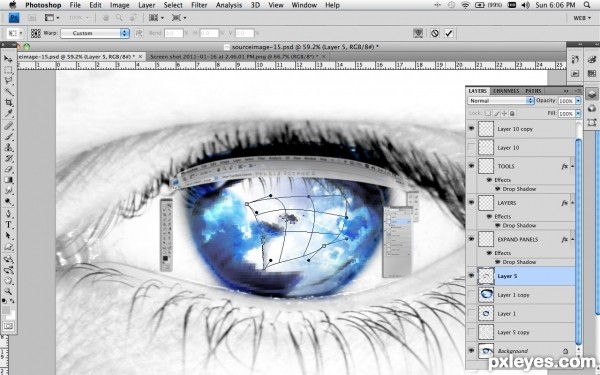Change warp orientation icon
The image size is (600, 375).
(x=139, y=33)
